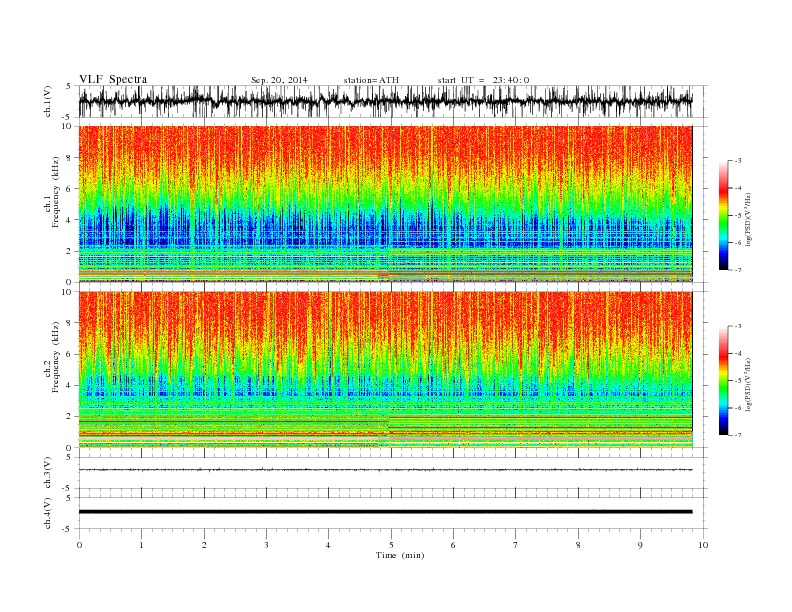Click the ch.3(V) axis label
Viewport: 792px width, 612px height.
coord(48,472)
